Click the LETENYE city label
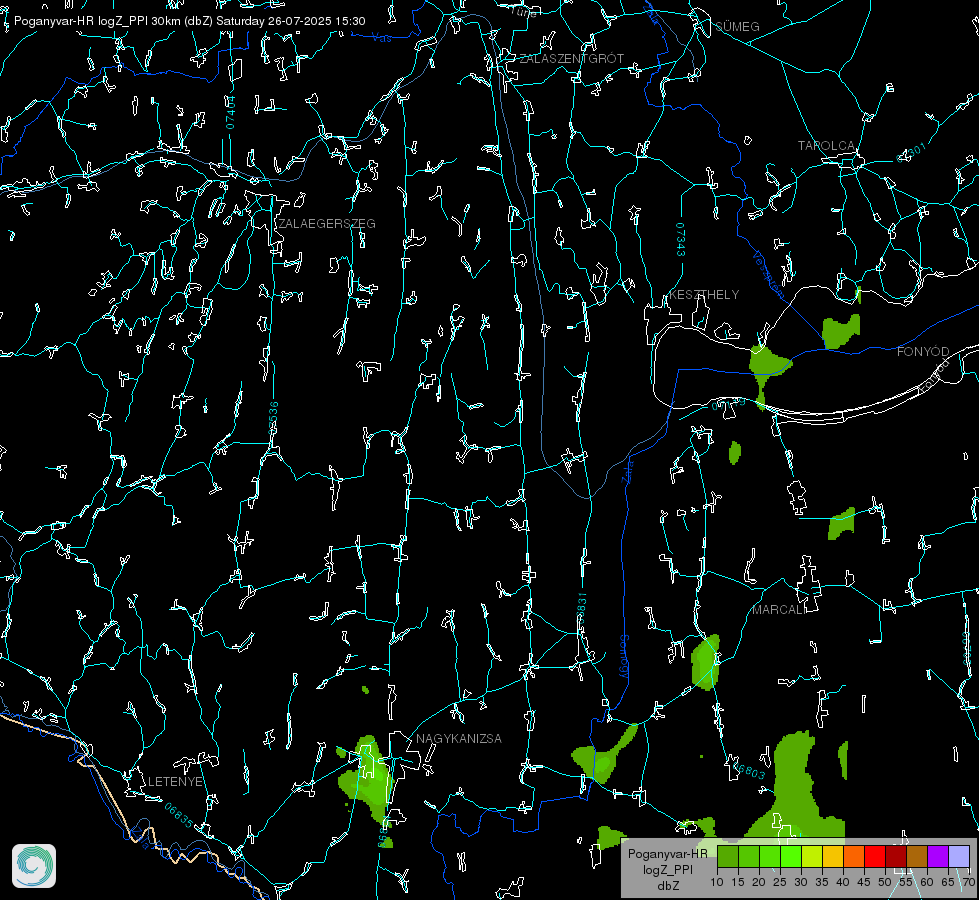979x900 pixels. (x=175, y=782)
